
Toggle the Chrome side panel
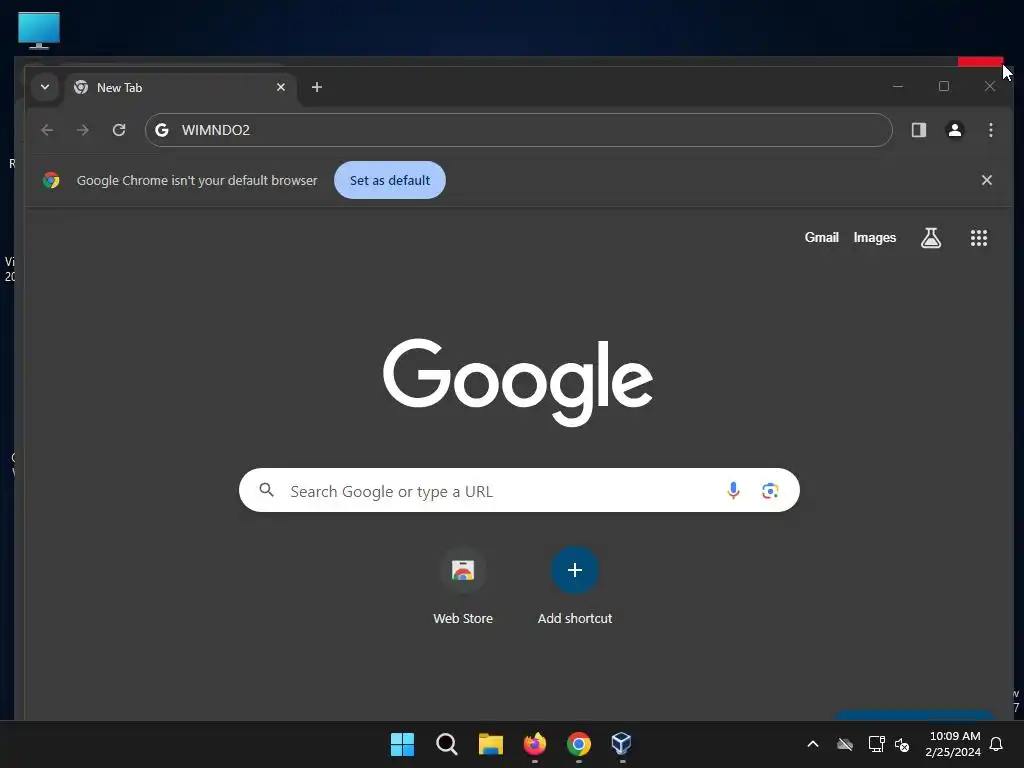[919, 130]
